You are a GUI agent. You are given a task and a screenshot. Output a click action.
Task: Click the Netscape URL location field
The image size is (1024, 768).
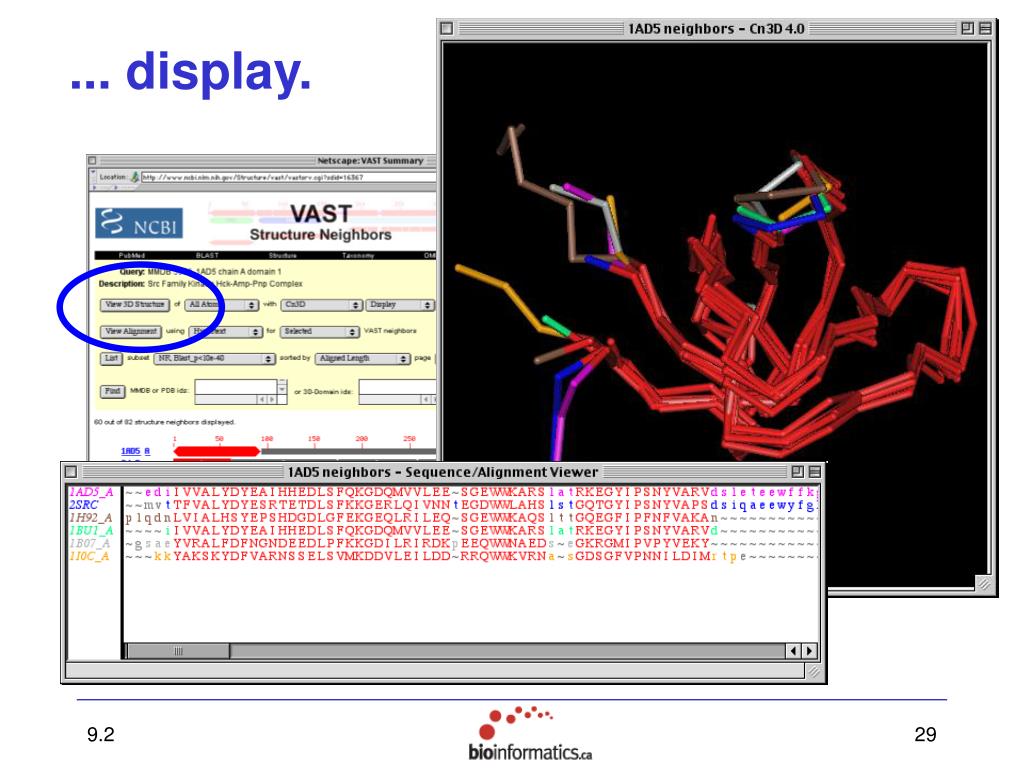(x=289, y=177)
